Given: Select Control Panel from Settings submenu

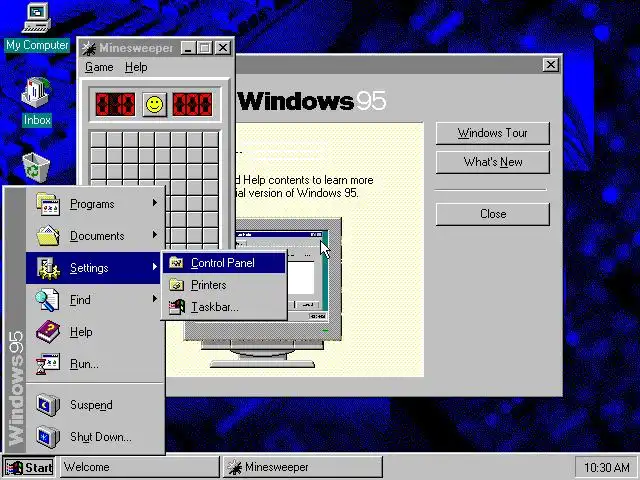Looking at the screenshot, I should coord(224,263).
